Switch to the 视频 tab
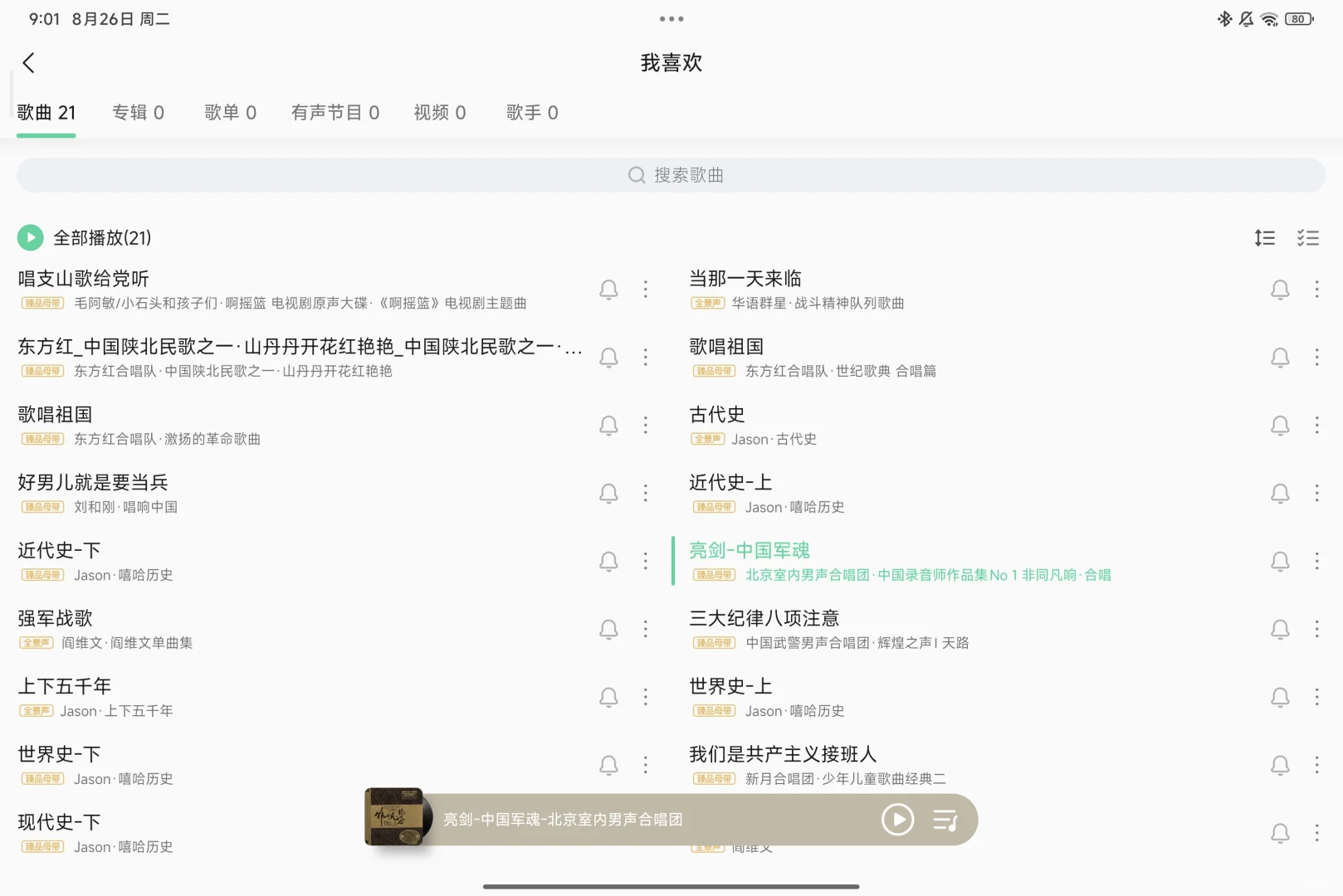The height and width of the screenshot is (896, 1343). pos(439,112)
